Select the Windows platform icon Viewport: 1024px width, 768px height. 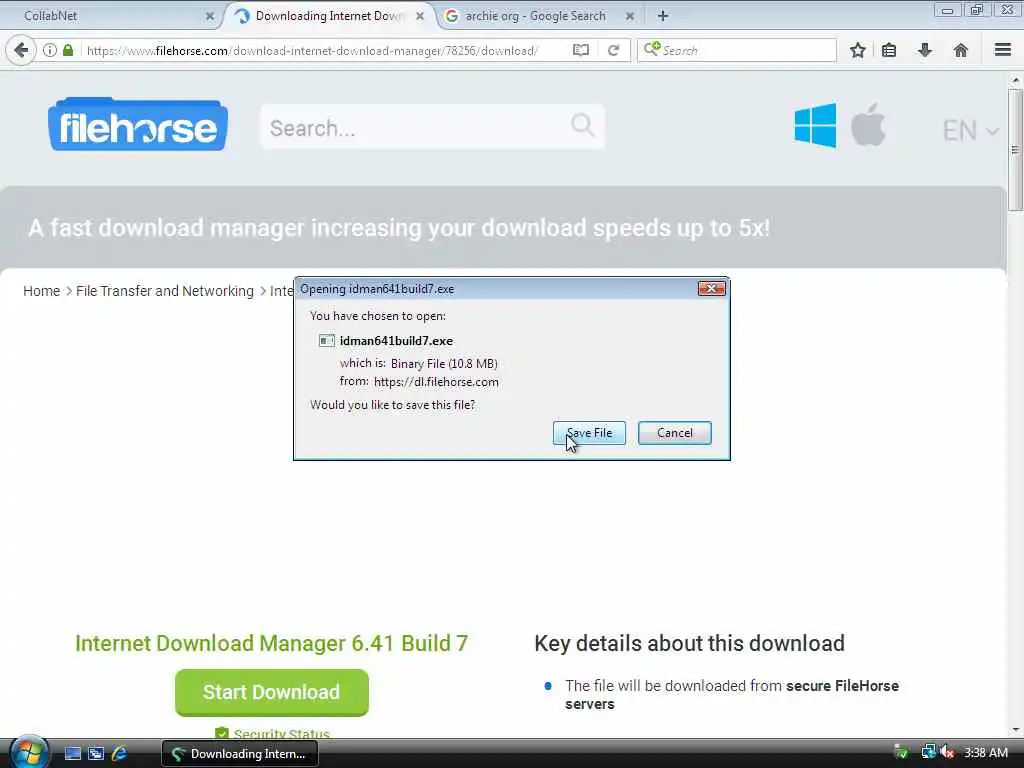tap(815, 125)
